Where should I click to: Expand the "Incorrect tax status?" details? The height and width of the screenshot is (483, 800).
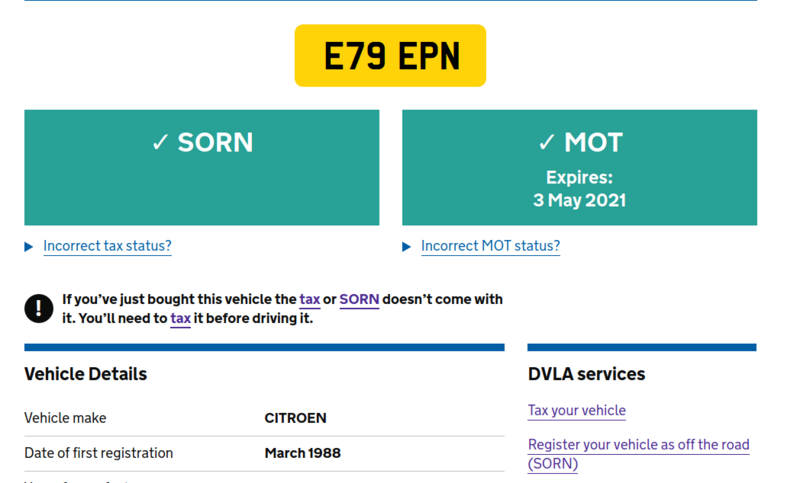[107, 246]
